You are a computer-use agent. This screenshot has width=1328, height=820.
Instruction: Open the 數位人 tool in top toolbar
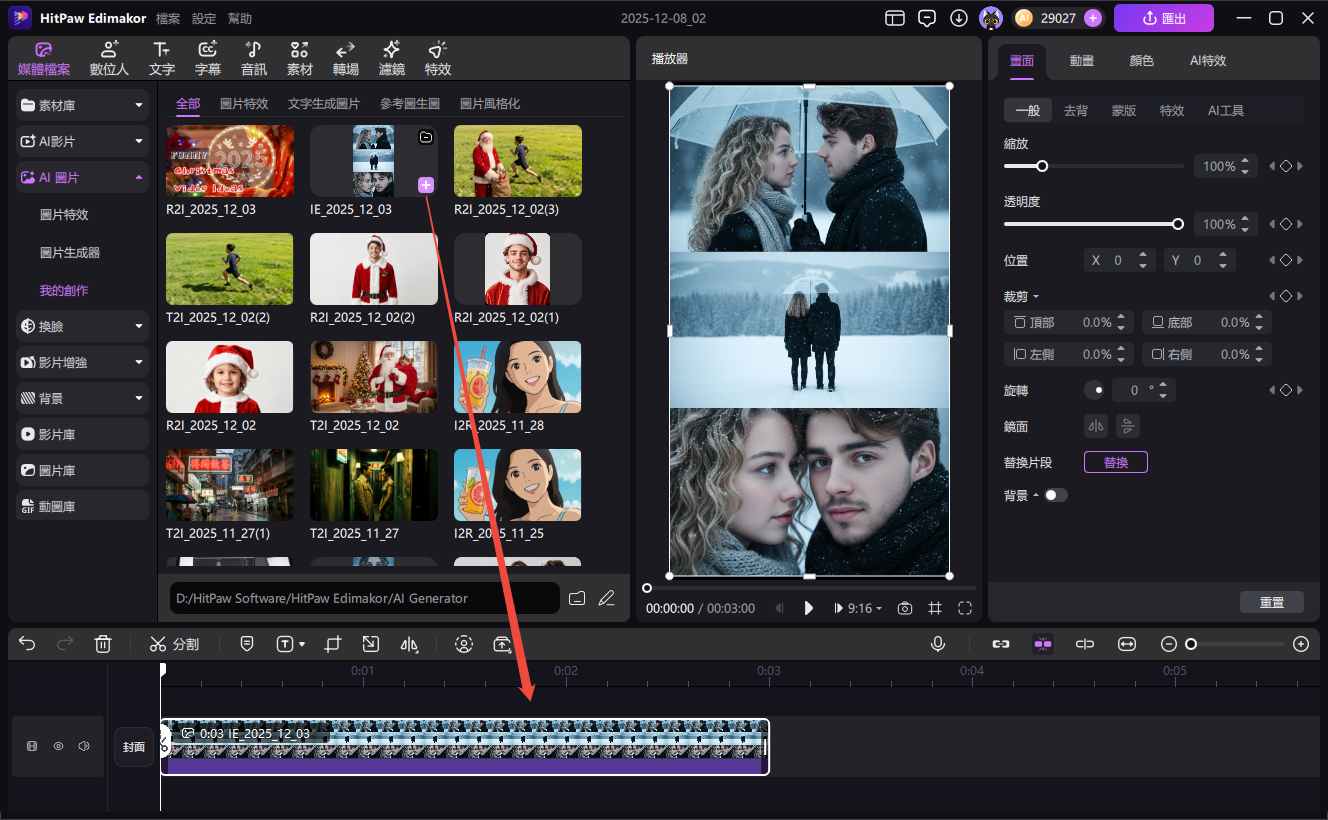(109, 59)
